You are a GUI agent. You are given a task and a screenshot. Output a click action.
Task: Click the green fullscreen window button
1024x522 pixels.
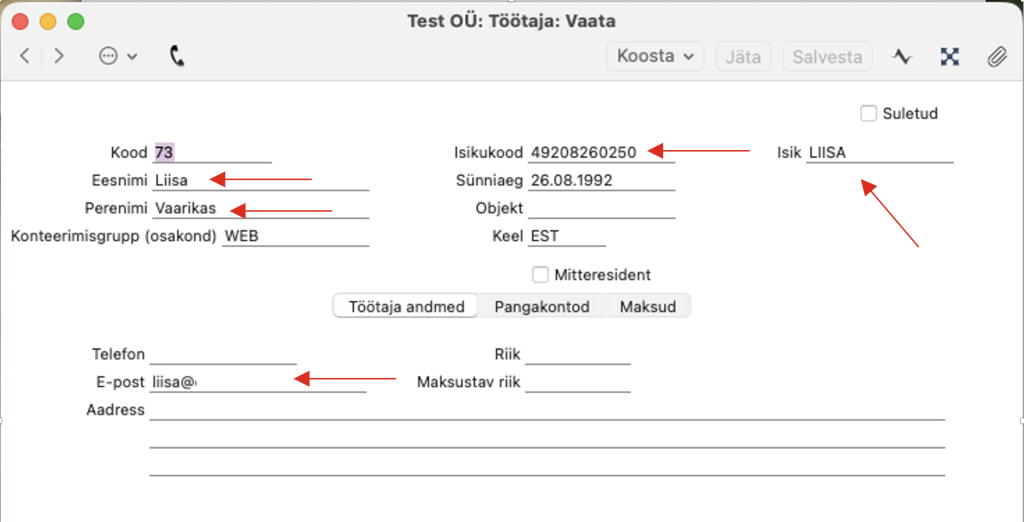(x=75, y=21)
